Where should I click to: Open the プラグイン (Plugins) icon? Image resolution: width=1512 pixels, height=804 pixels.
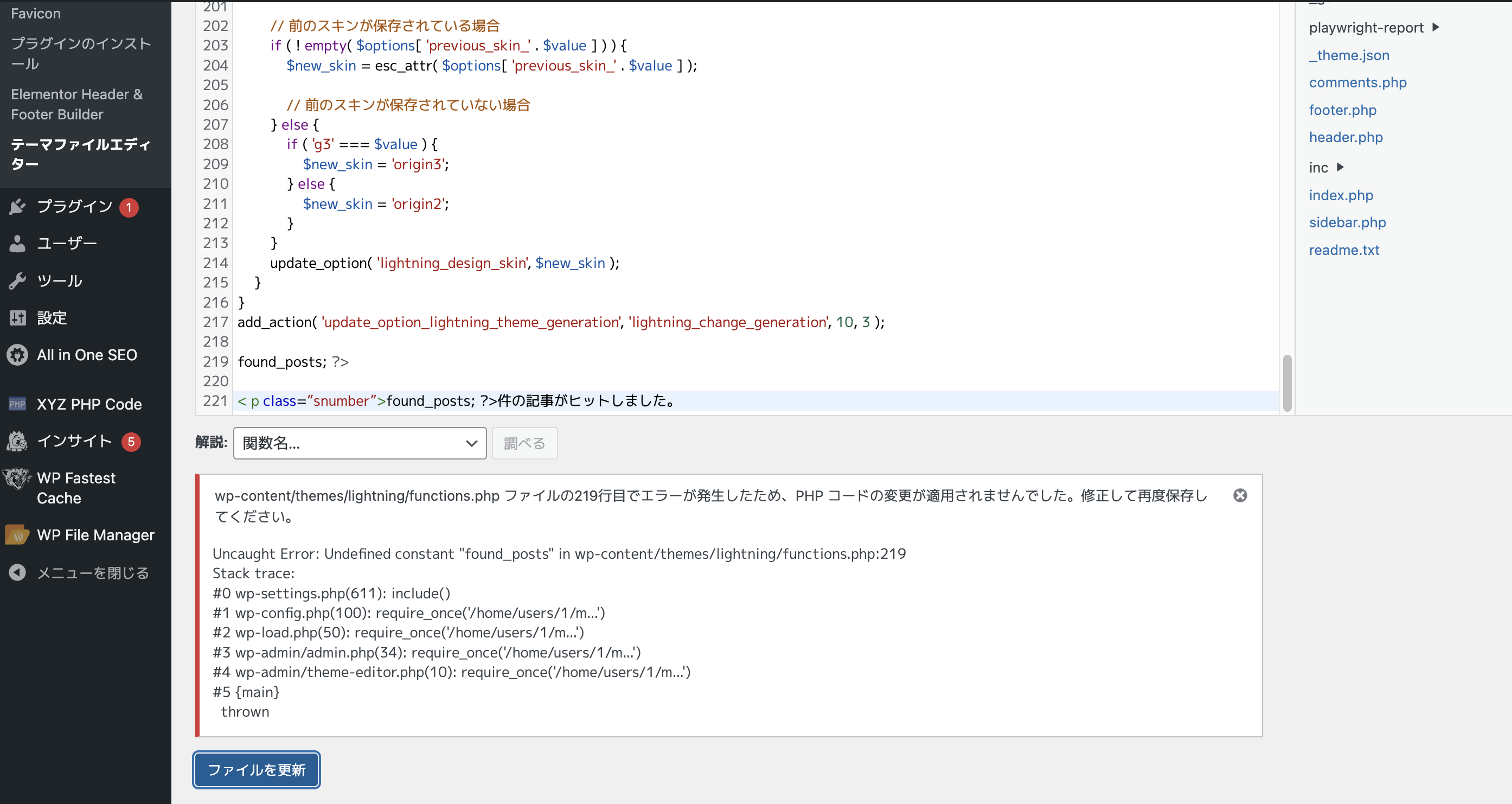click(x=17, y=207)
